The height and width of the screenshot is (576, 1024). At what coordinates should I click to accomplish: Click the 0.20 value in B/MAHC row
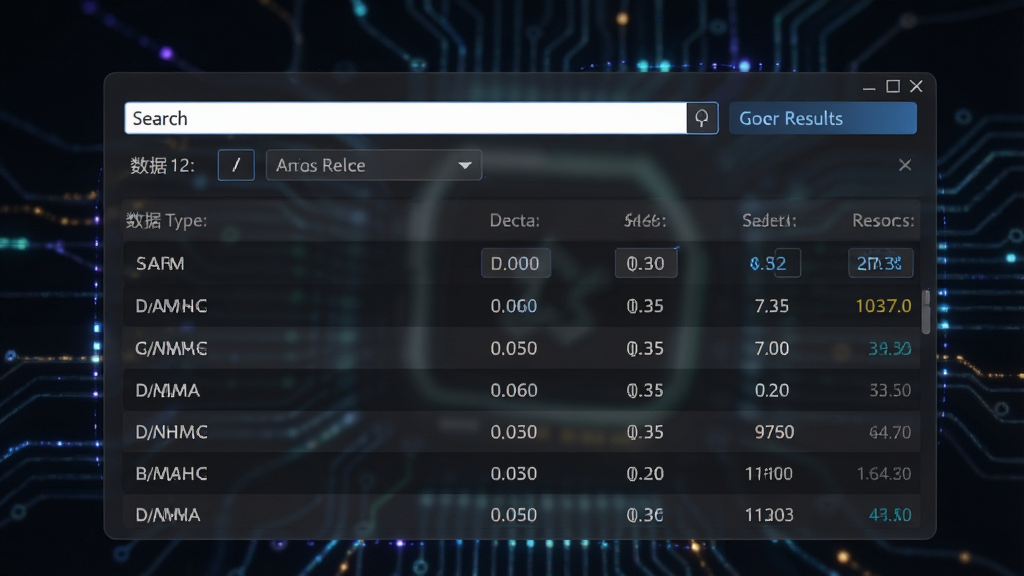(x=645, y=473)
